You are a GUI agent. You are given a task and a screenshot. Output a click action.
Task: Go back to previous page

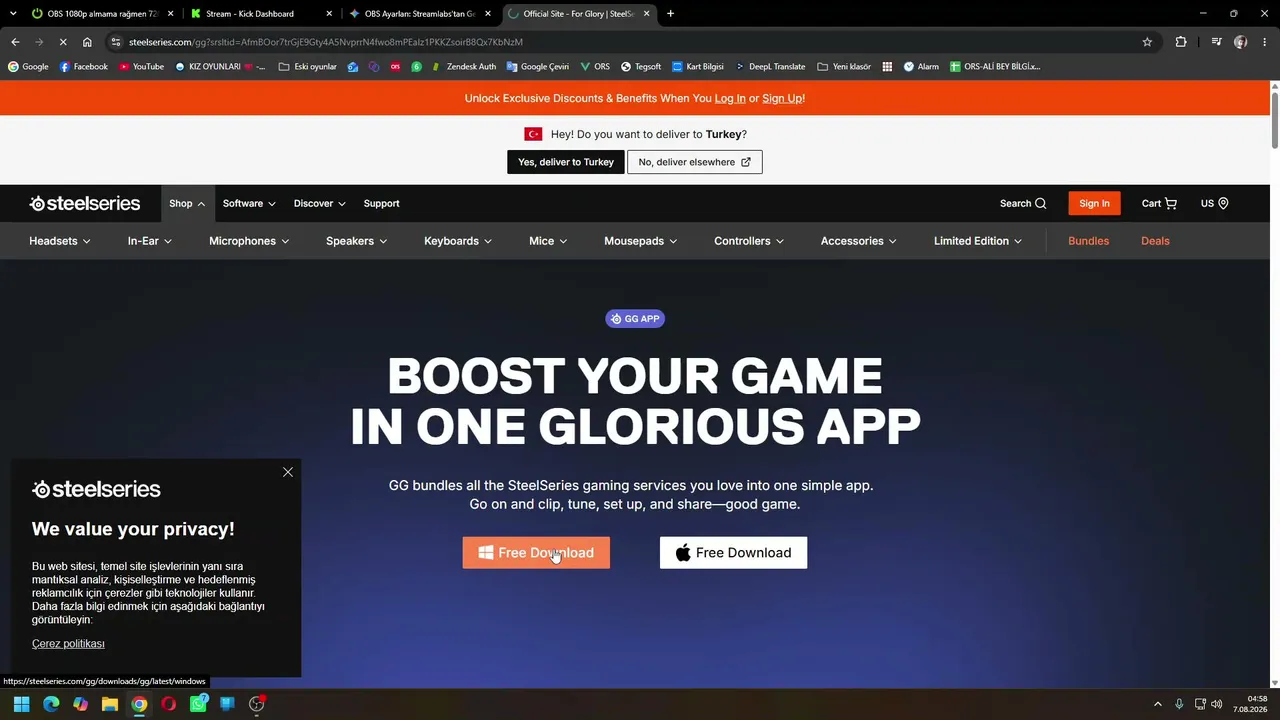pos(15,42)
